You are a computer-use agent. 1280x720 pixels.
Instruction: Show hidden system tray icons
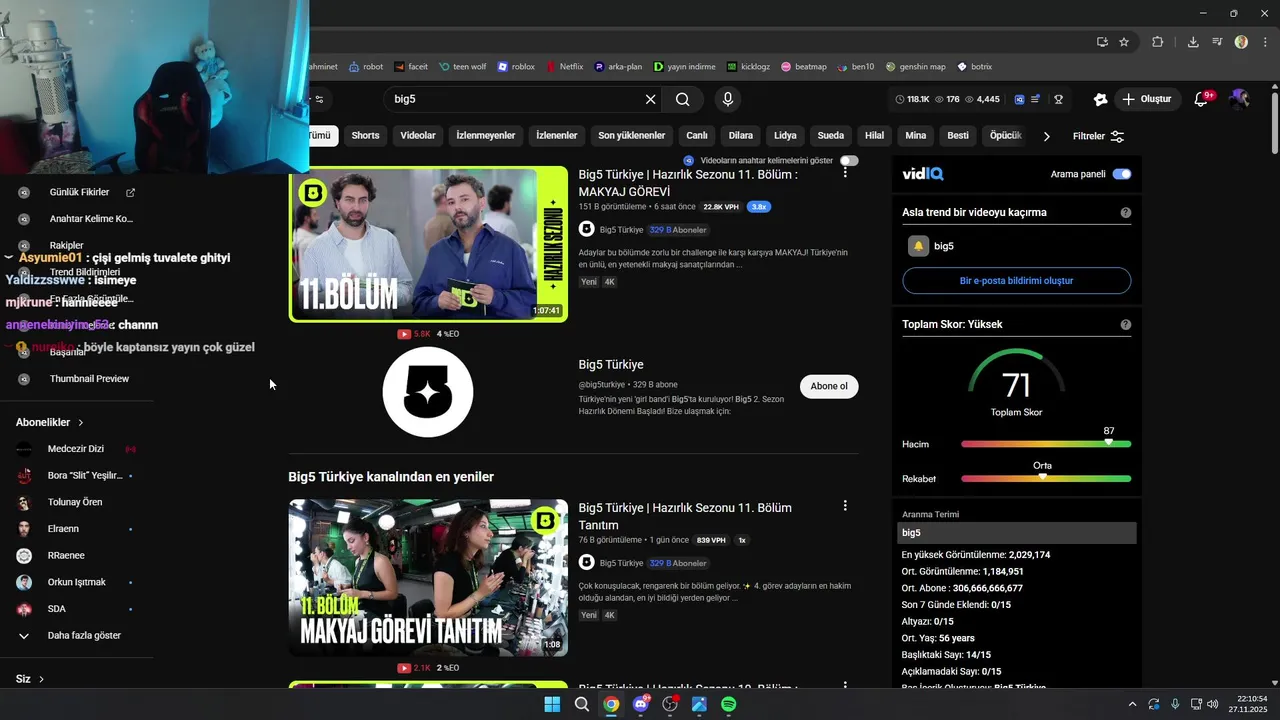[1132, 704]
